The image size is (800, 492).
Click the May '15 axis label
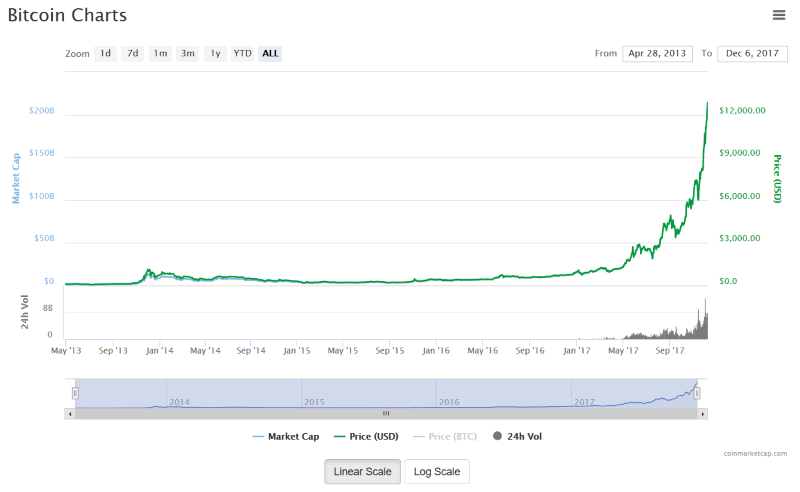point(343,351)
